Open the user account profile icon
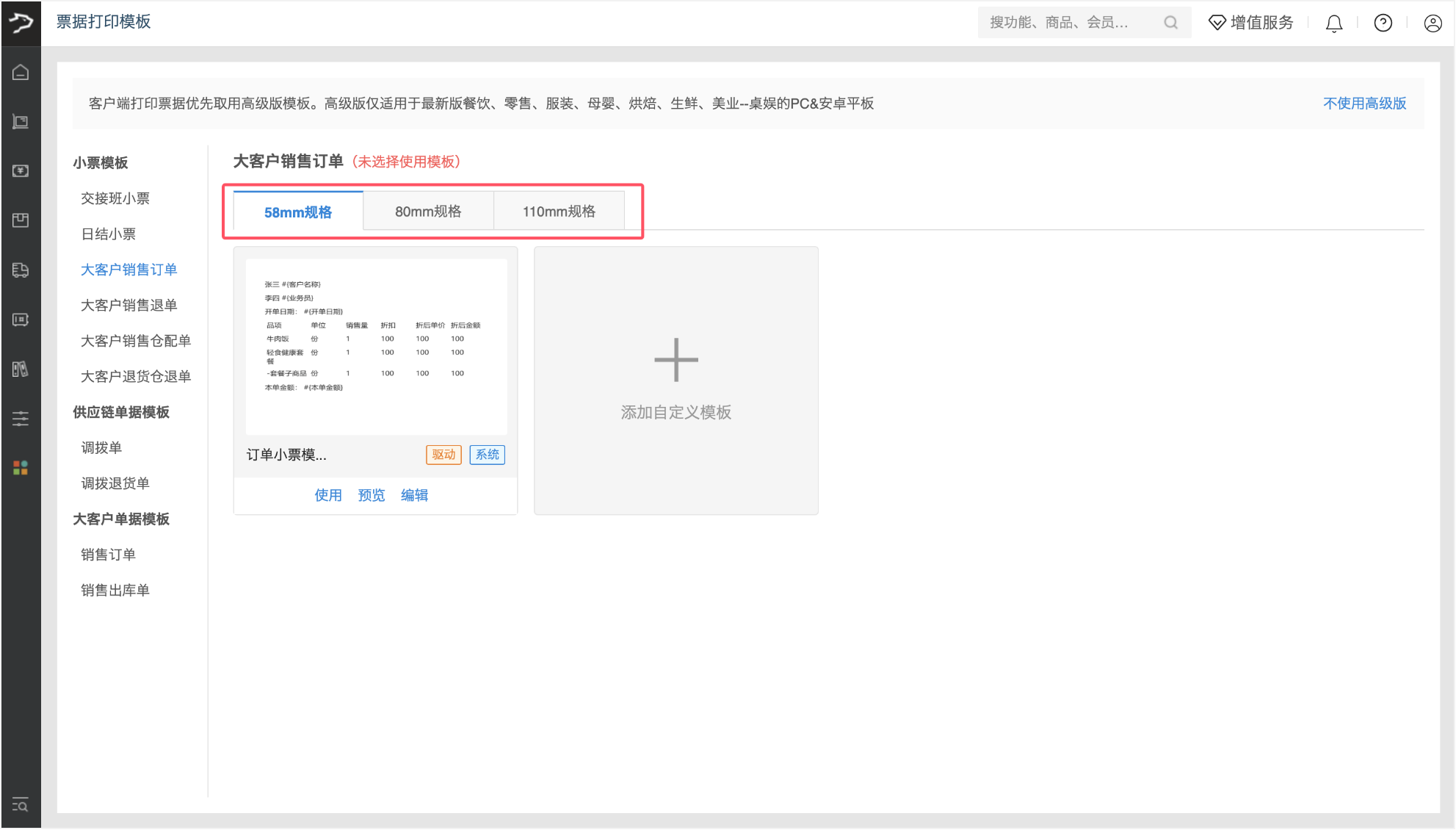This screenshot has width=1456, height=830. point(1433,24)
